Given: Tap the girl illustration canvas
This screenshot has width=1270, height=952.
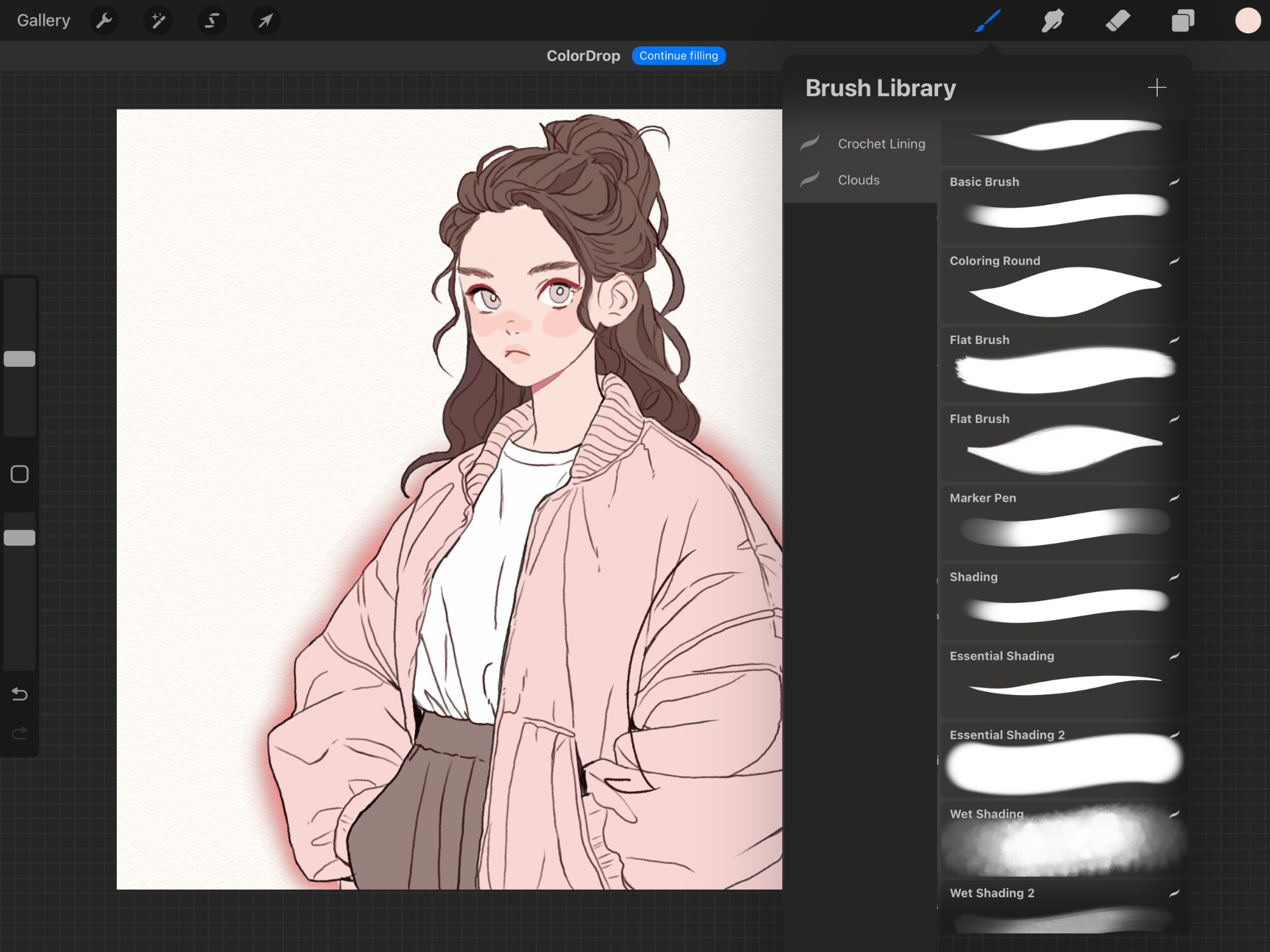Looking at the screenshot, I should point(449,499).
